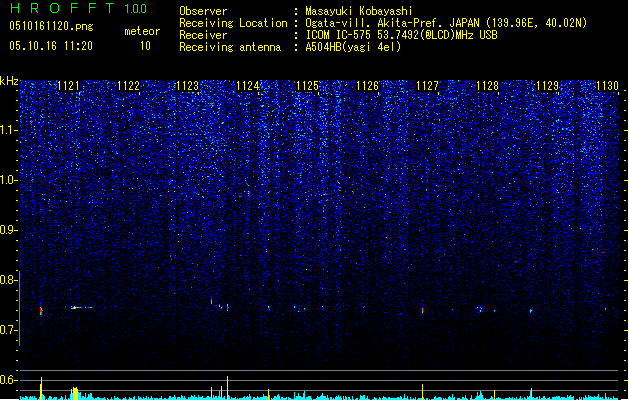Click the 'meteor' label
This screenshot has height=400, width=629.
(x=142, y=31)
